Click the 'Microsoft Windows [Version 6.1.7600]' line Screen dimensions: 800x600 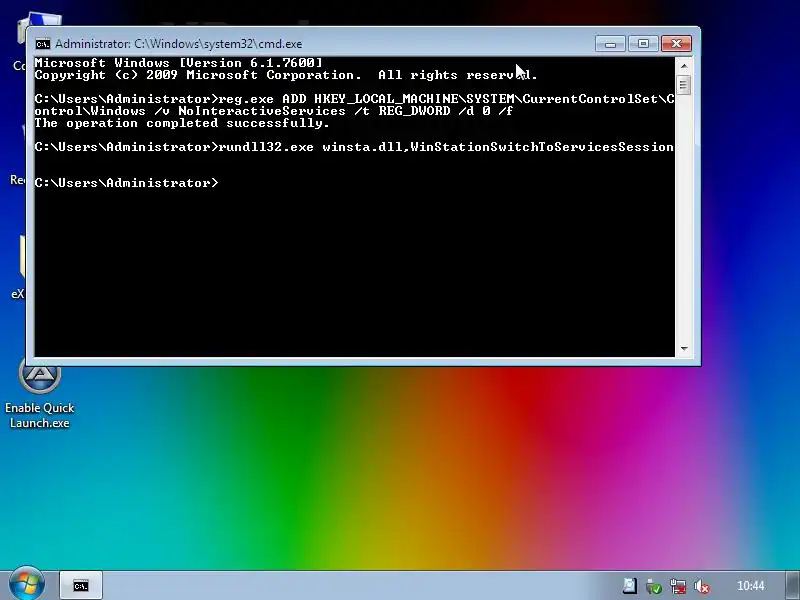click(179, 63)
